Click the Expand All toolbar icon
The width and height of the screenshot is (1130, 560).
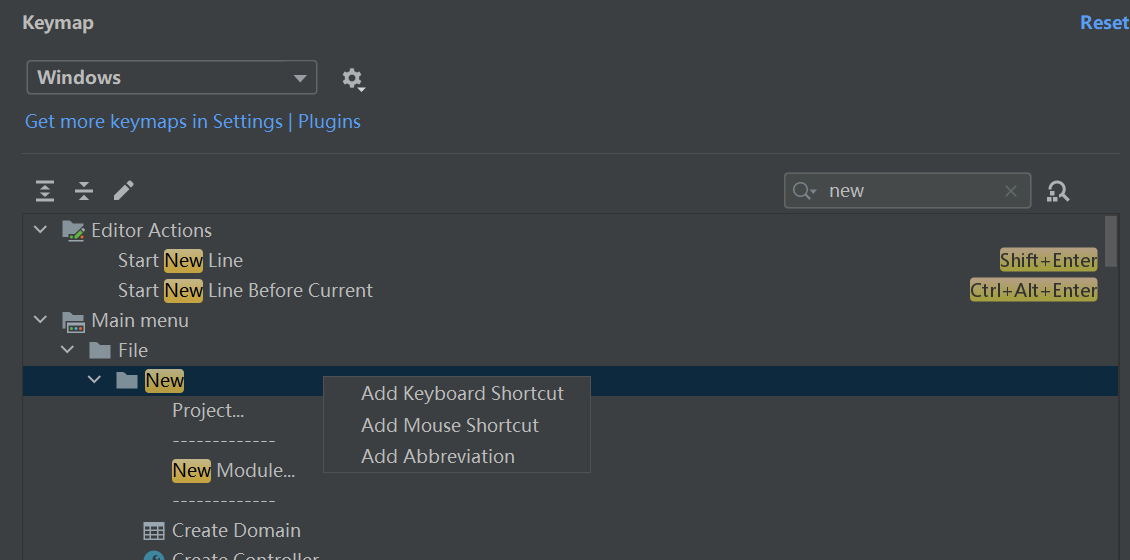(x=45, y=191)
